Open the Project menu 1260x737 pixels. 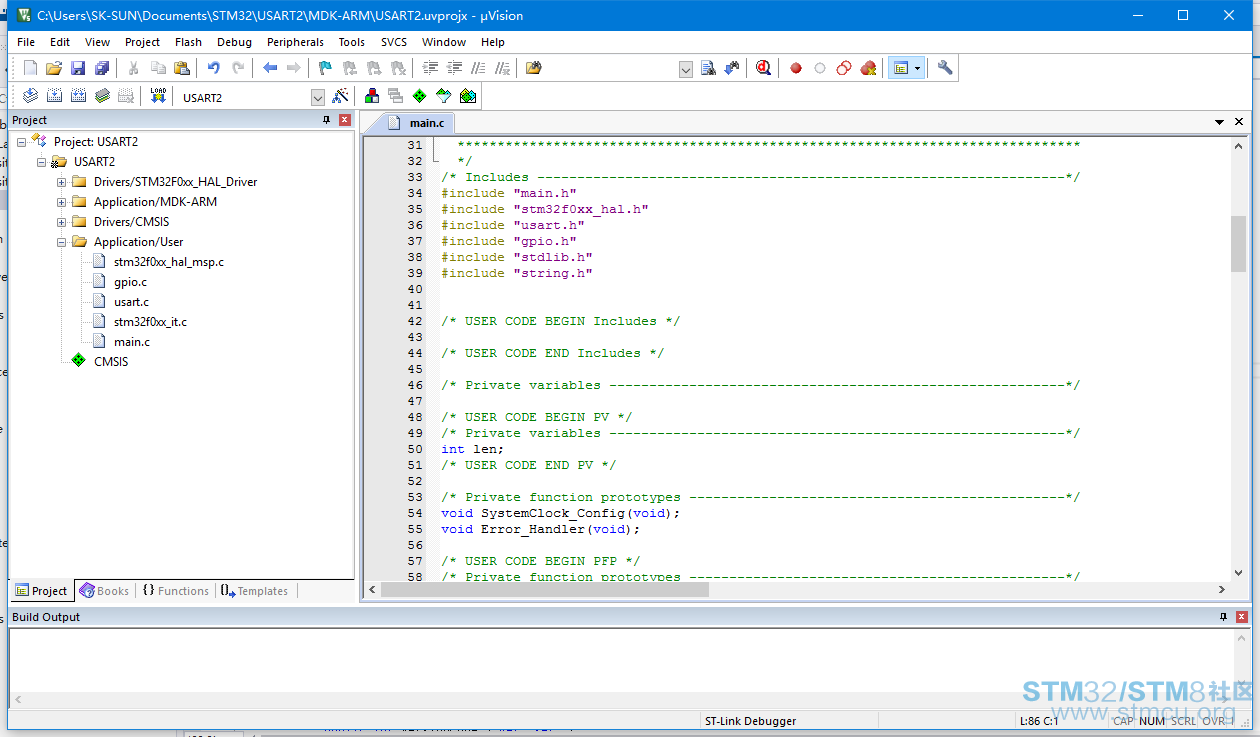tap(142, 42)
